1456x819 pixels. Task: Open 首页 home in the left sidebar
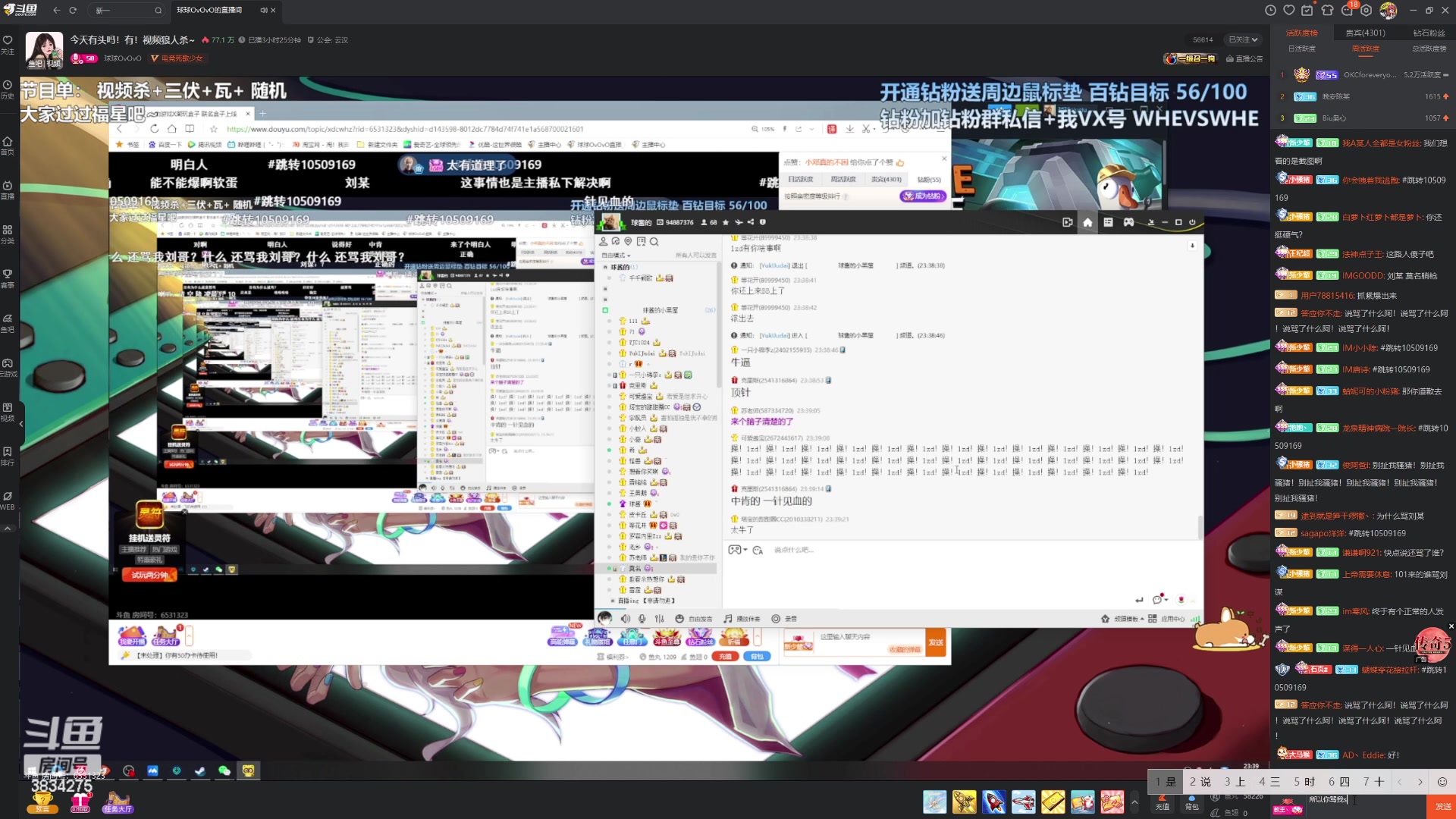click(x=8, y=146)
